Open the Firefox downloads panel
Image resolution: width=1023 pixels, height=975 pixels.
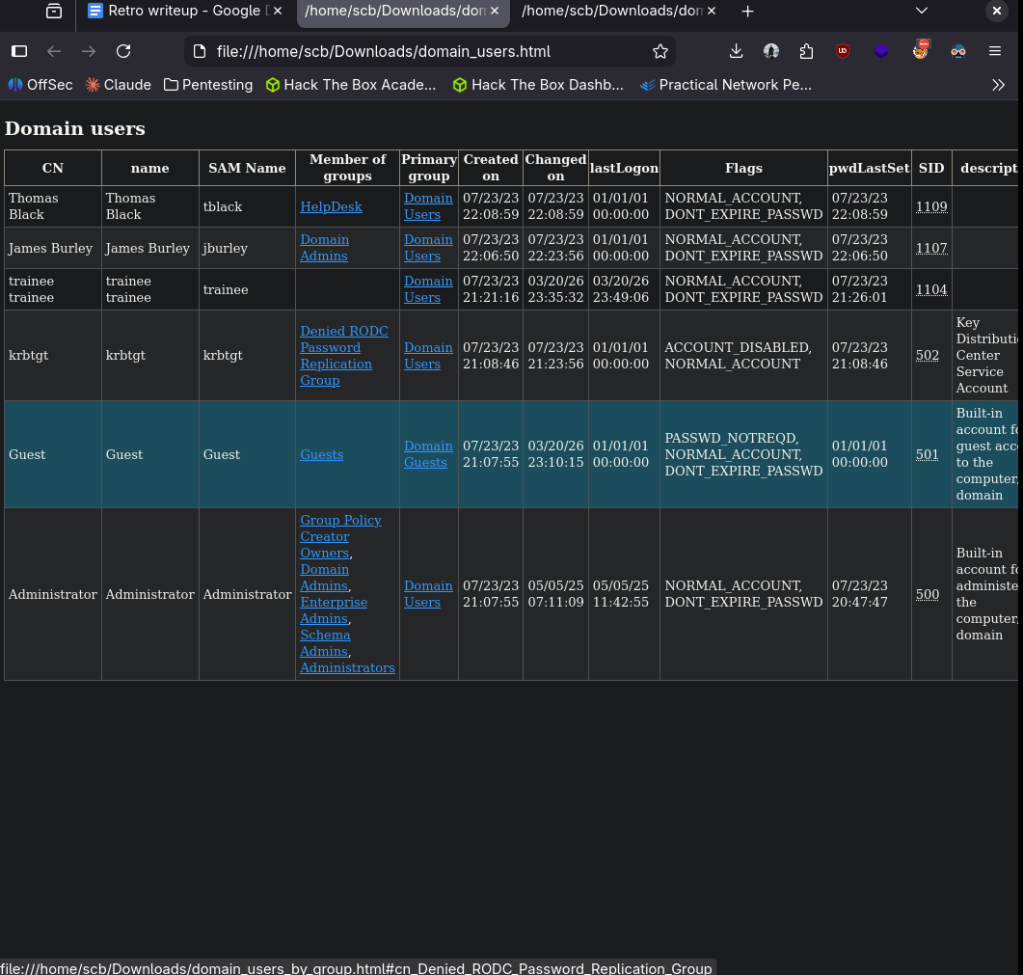(736, 51)
